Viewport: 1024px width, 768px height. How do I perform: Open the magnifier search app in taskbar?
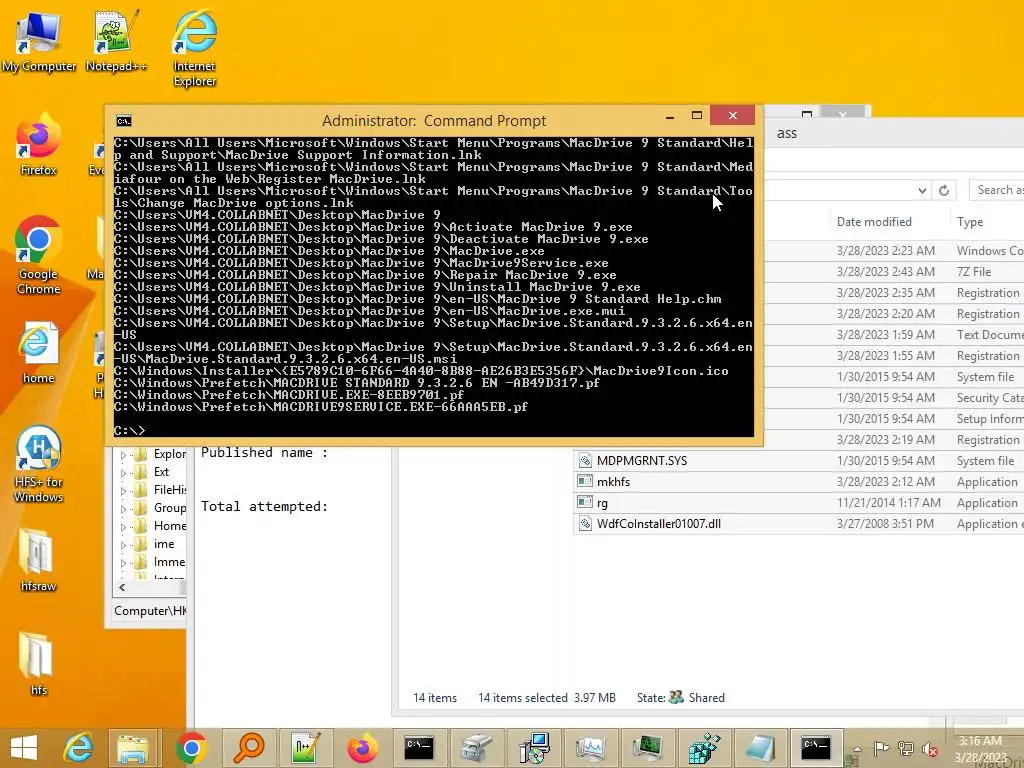click(x=248, y=748)
